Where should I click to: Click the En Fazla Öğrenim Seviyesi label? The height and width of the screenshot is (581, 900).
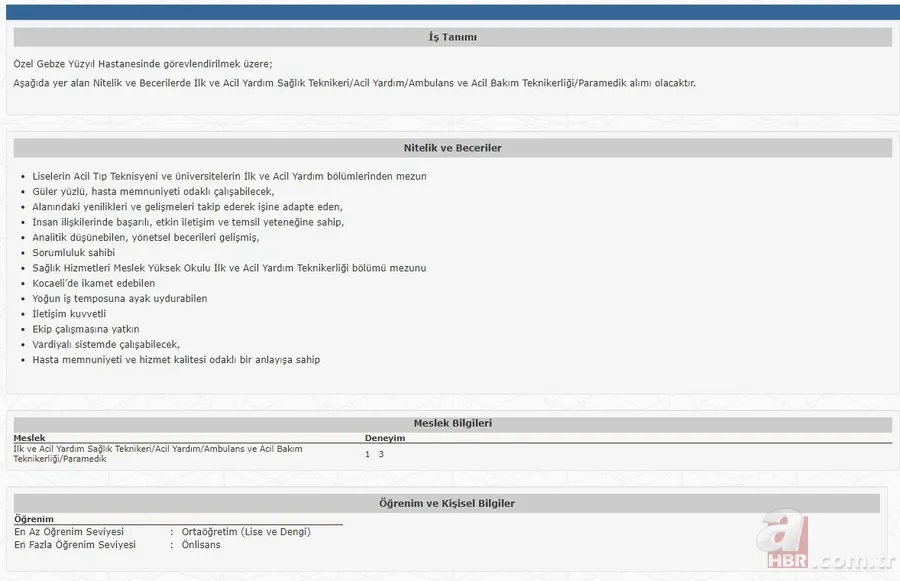click(x=75, y=545)
